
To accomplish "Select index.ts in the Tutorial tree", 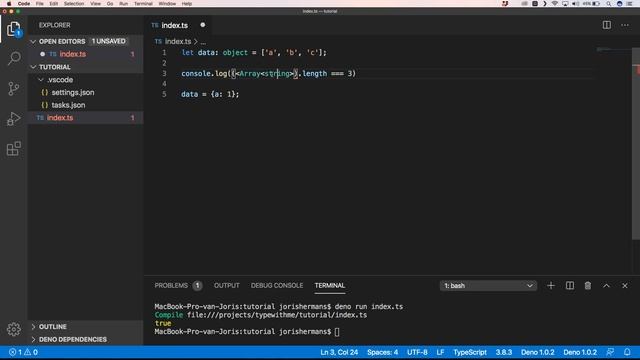I will (60, 118).
